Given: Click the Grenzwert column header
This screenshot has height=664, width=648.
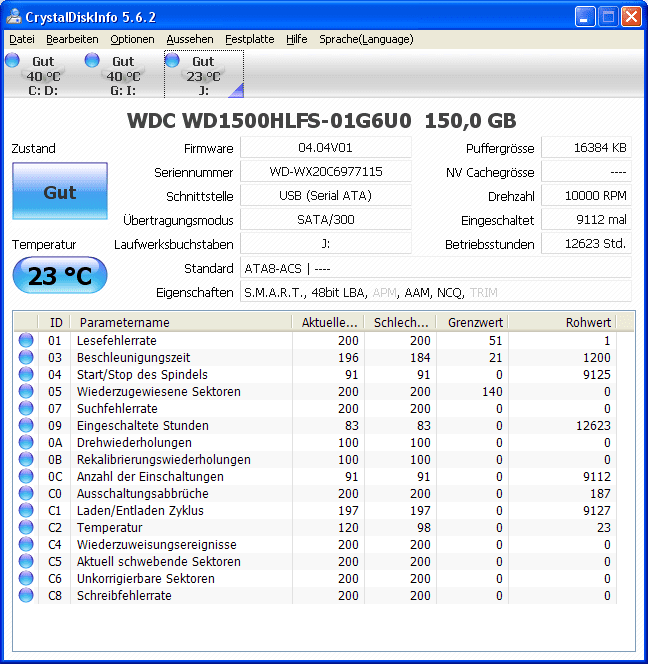Looking at the screenshot, I should (x=473, y=323).
